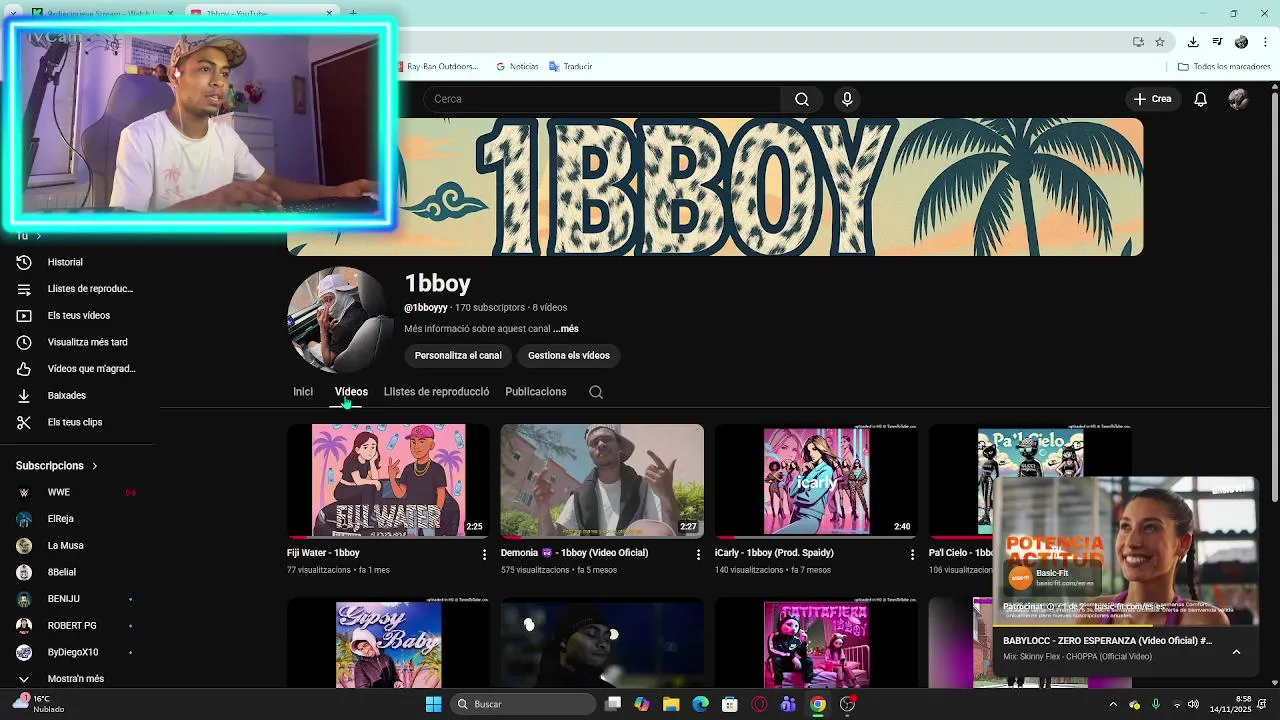The height and width of the screenshot is (720, 1280).
Task: Open Chrome three-dot menu
Action: 1264,42
